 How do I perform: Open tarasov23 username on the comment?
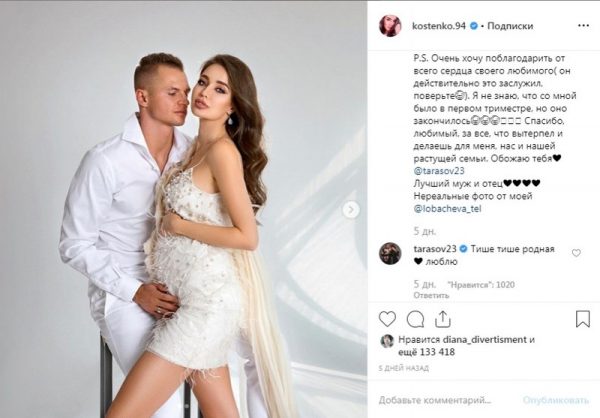tap(435, 249)
